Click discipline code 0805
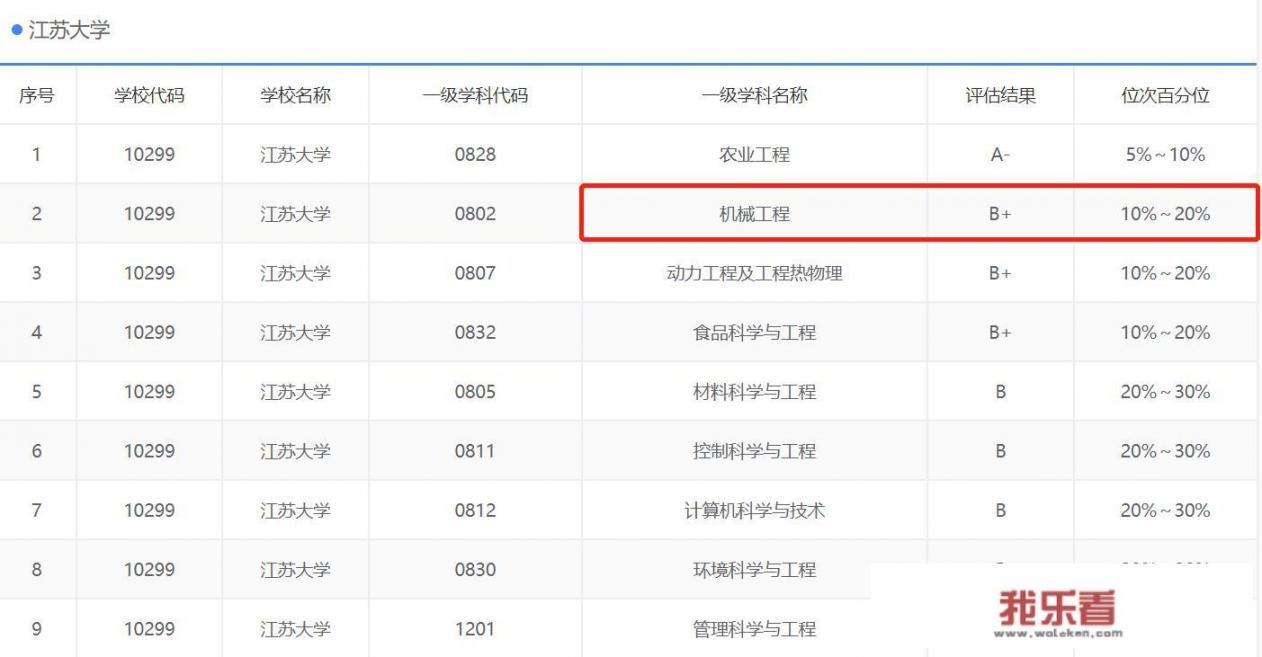 coord(475,392)
